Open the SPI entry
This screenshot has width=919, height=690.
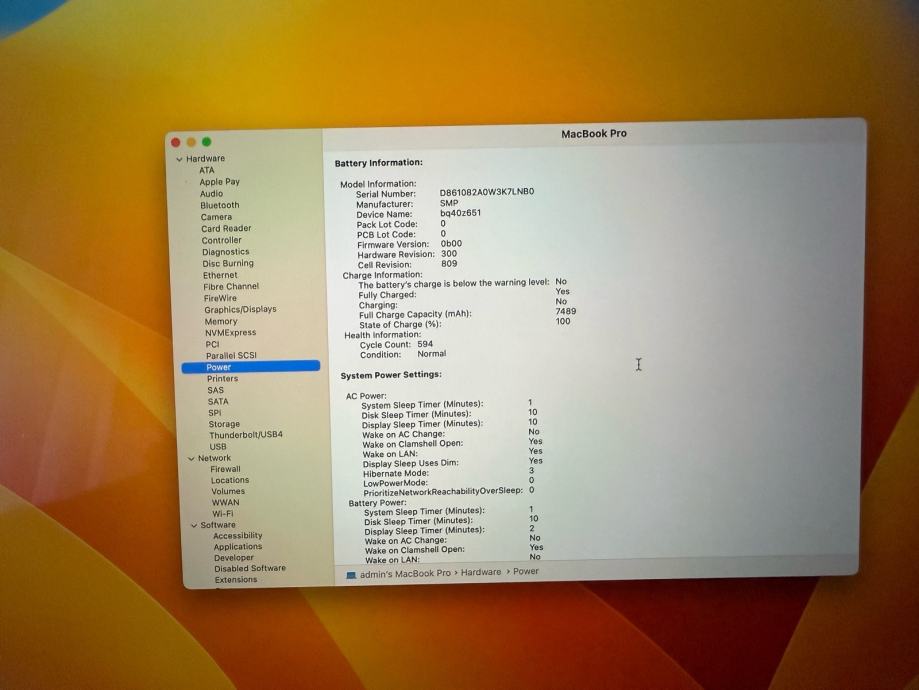[x=215, y=413]
